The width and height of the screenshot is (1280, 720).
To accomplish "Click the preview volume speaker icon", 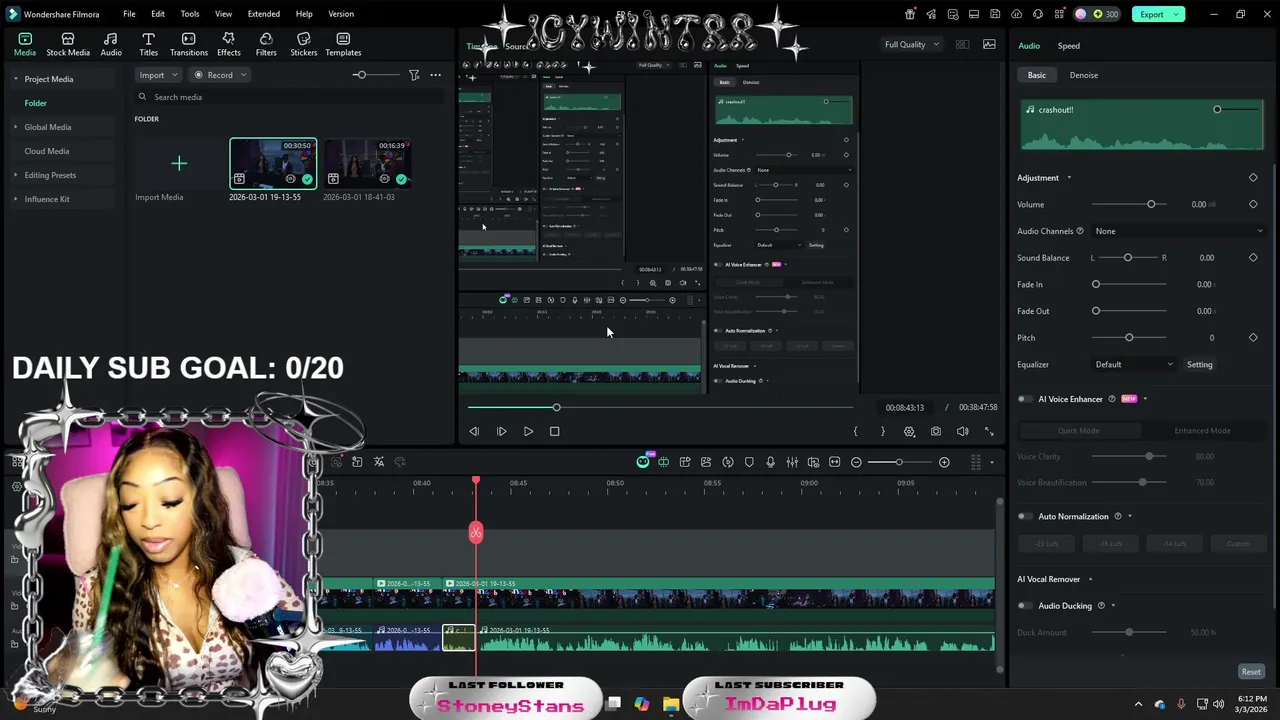I will coord(962,431).
